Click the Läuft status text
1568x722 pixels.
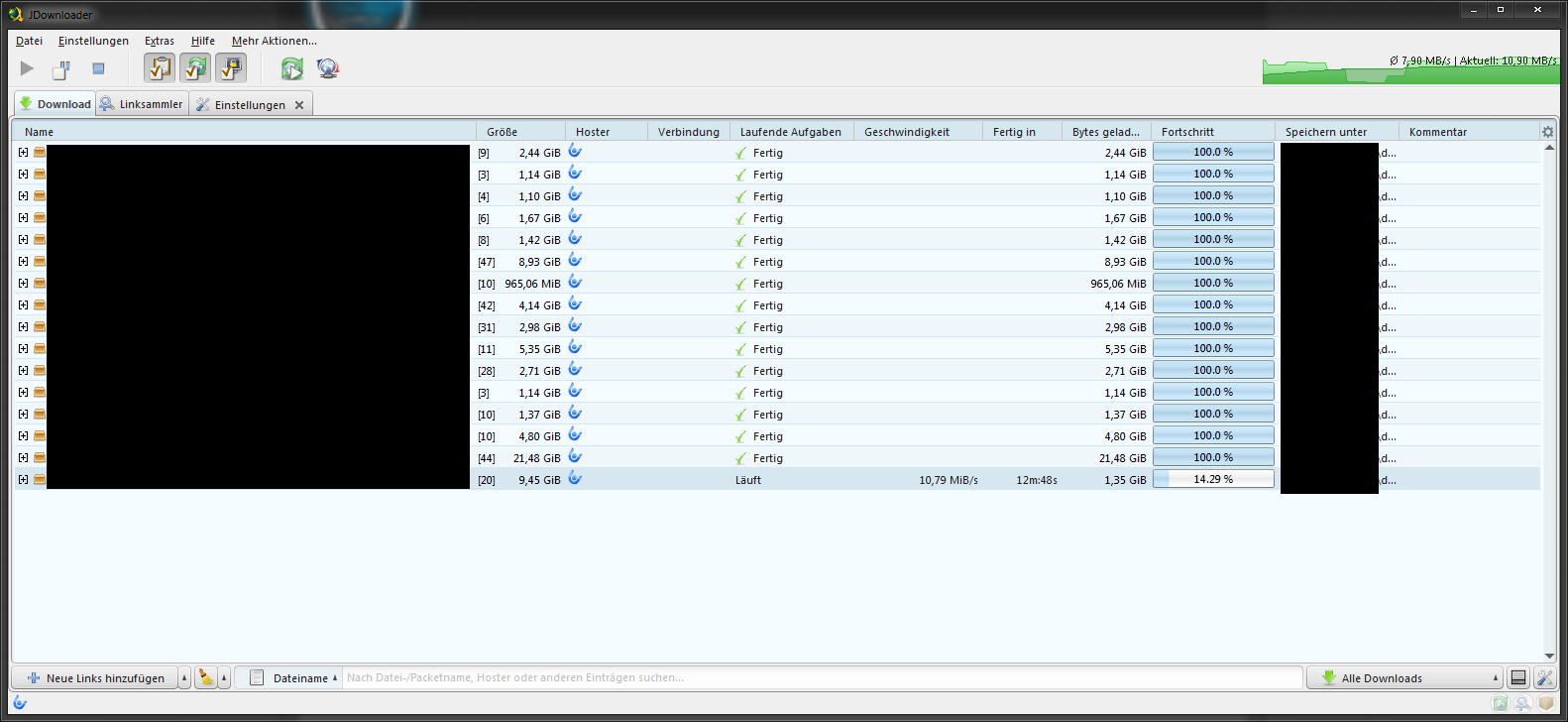[x=748, y=480]
